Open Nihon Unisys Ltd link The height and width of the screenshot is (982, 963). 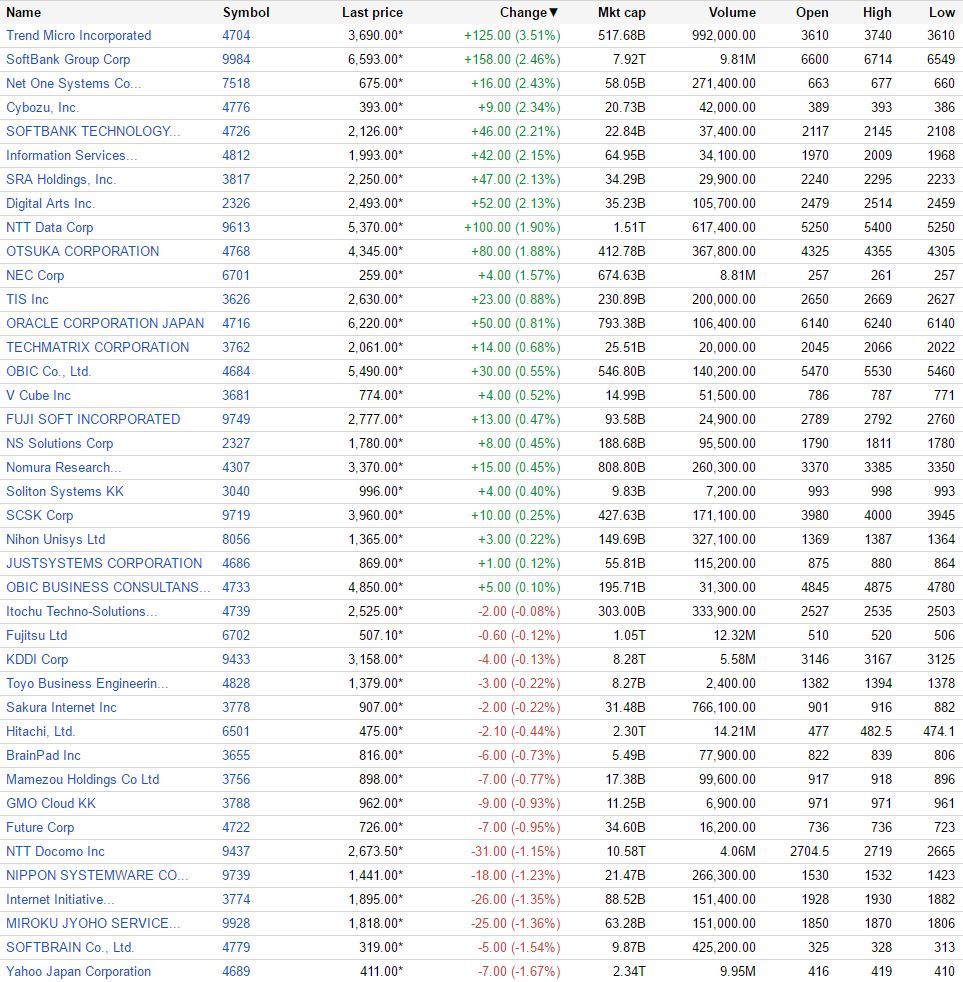[x=56, y=539]
